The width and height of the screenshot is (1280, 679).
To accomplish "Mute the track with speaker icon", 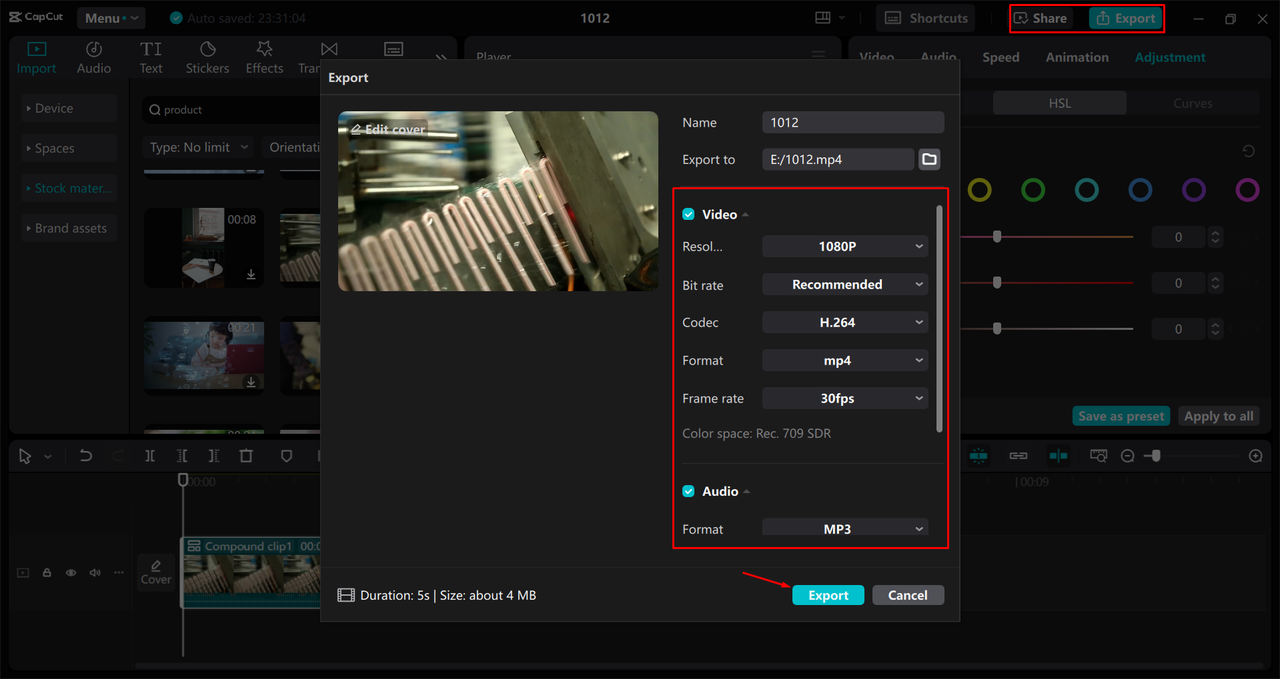I will point(95,573).
